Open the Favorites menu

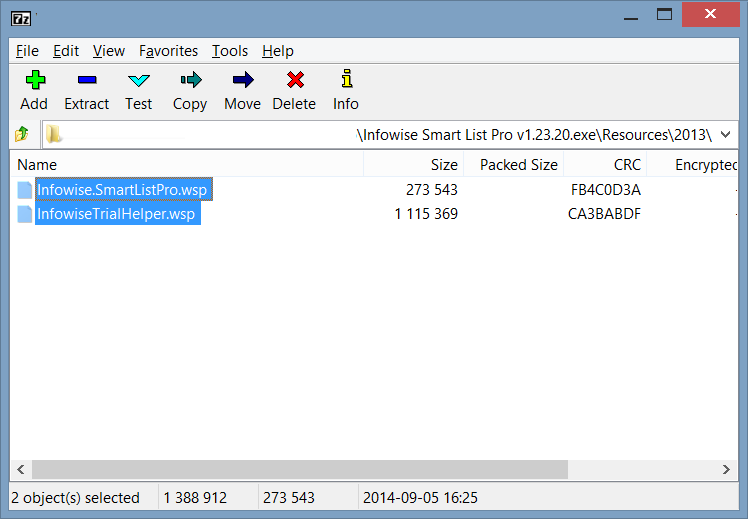pos(168,51)
